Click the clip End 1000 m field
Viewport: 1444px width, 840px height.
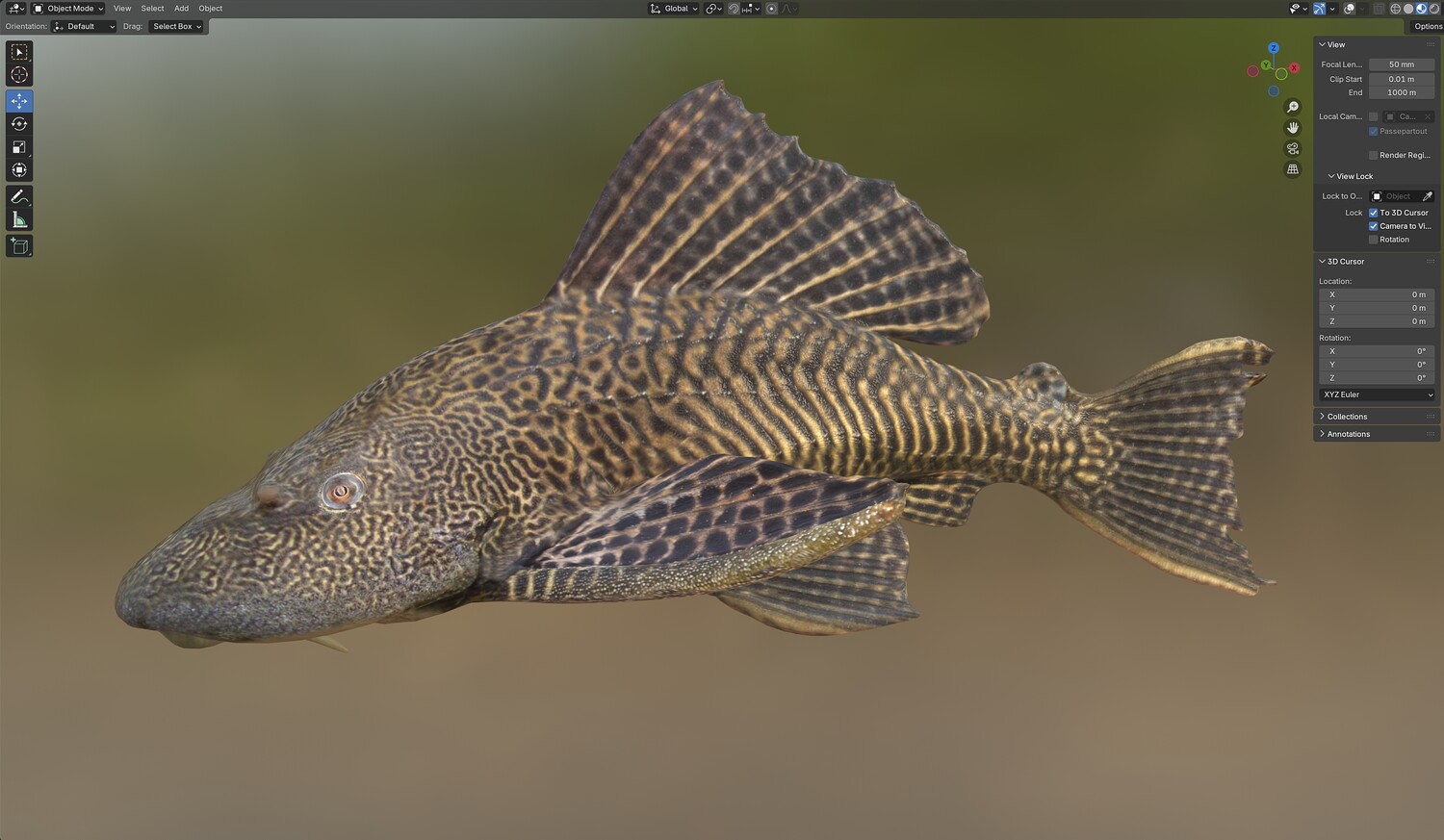point(1402,92)
